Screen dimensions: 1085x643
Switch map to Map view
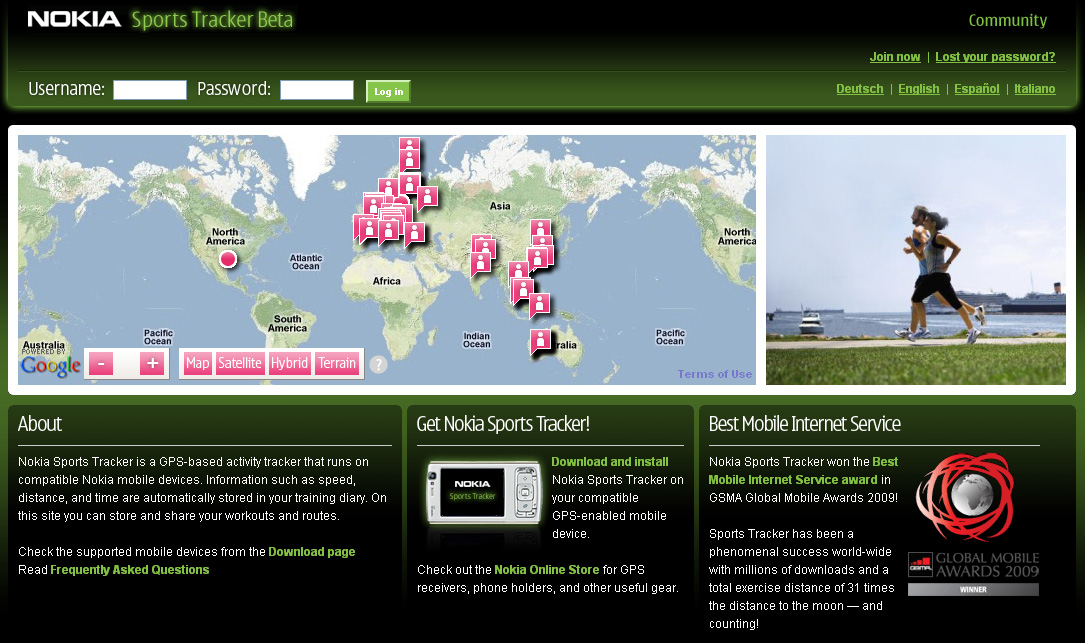click(197, 363)
